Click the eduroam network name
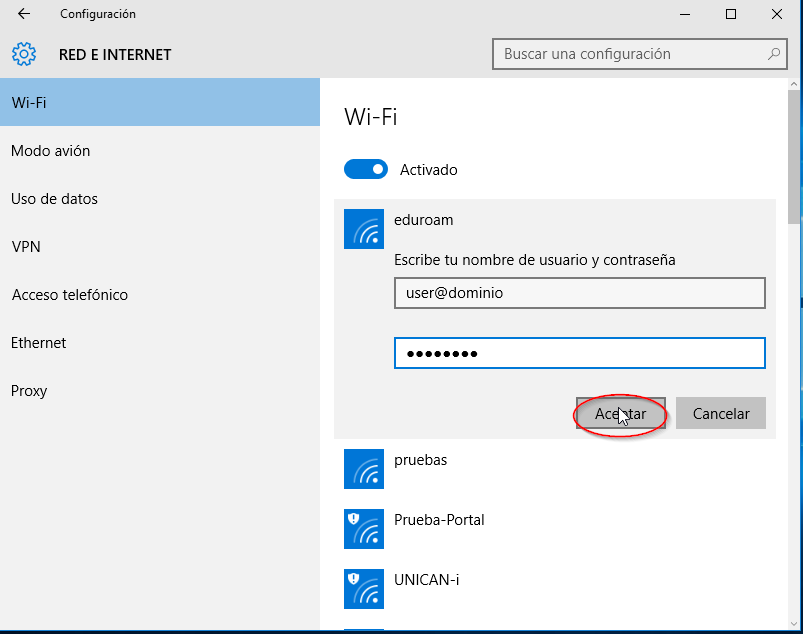Viewport: 803px width, 634px height. point(424,220)
